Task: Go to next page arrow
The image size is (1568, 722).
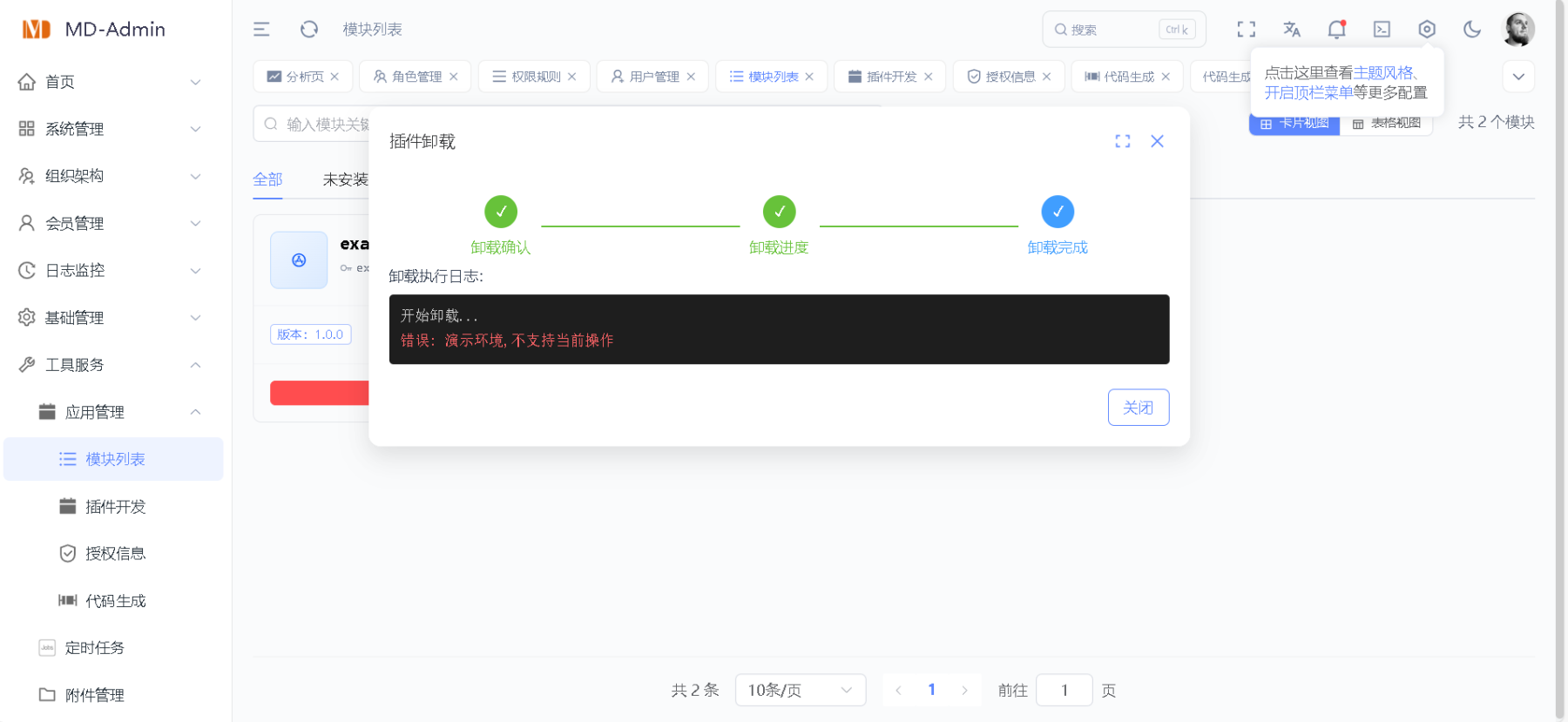Action: coord(964,690)
